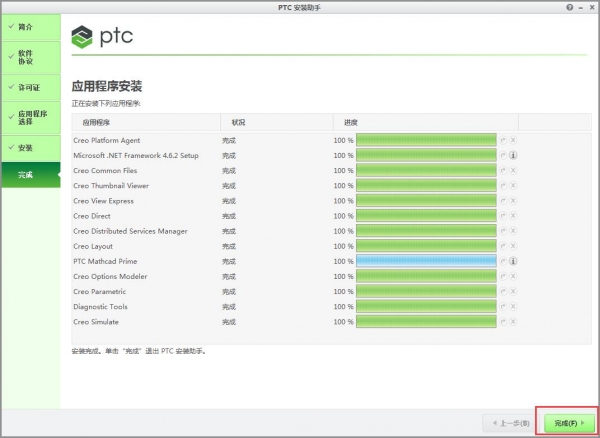Go to the 许可证 step in the sidebar

[x=31, y=88]
